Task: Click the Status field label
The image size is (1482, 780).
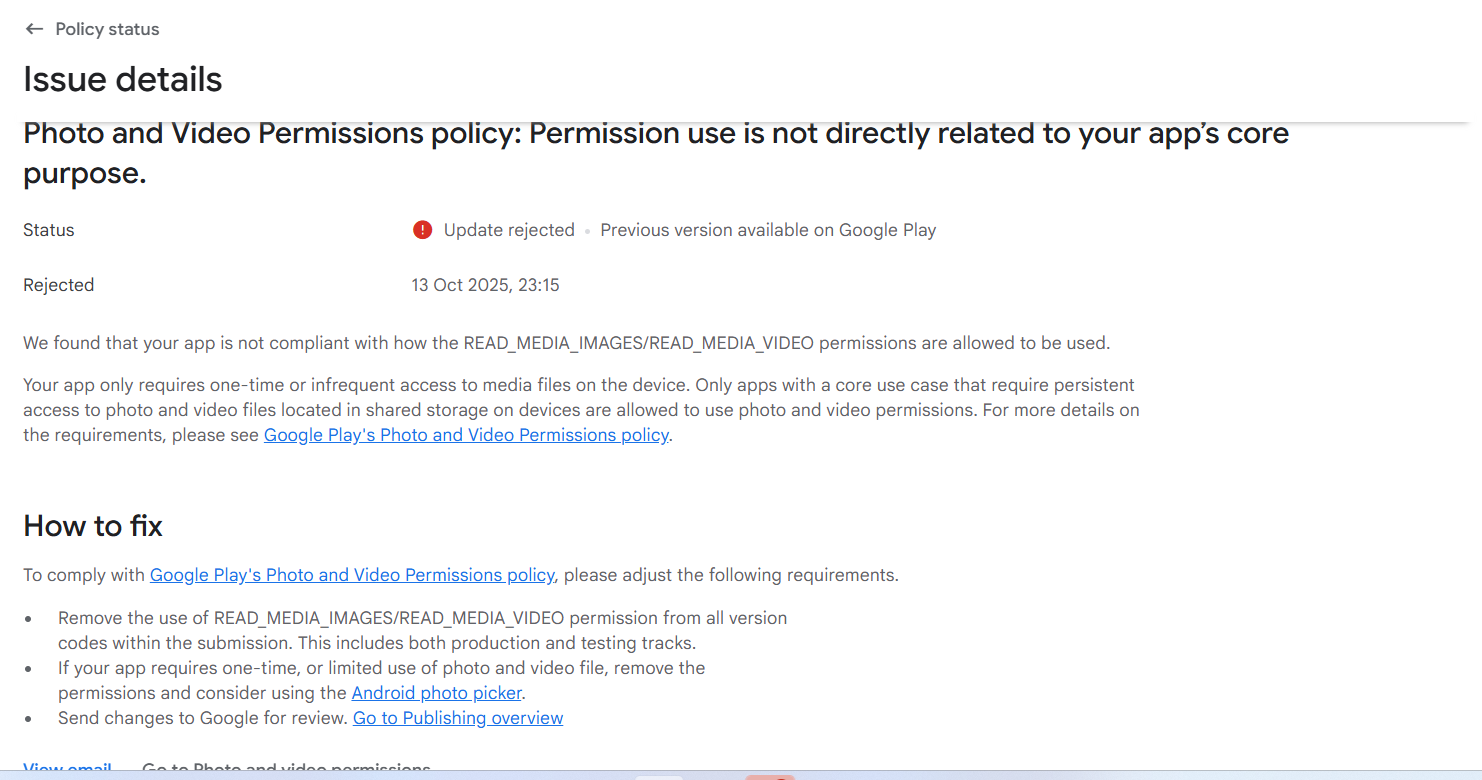Action: (x=49, y=230)
